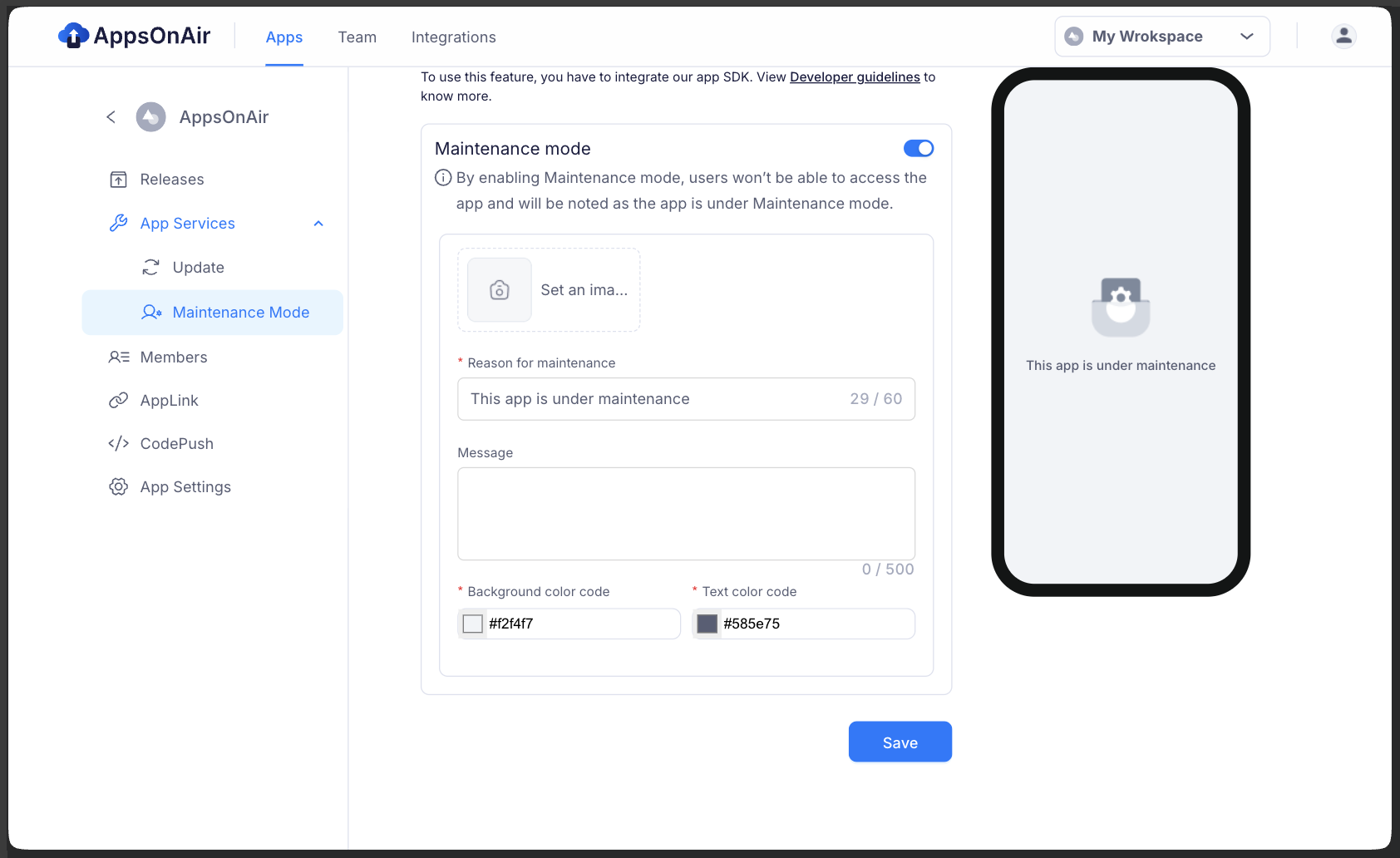
Task: Click the CodePush code brackets icon
Action: coord(119,443)
